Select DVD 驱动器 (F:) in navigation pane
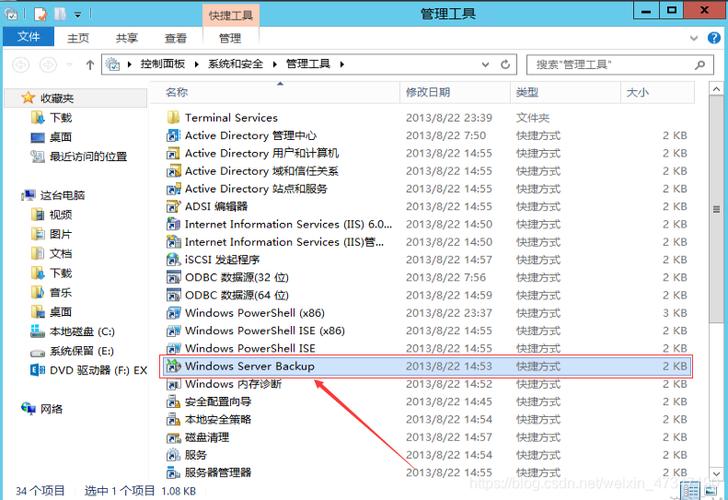Screen dimensions: 728x500 pyautogui.click(x=98, y=370)
